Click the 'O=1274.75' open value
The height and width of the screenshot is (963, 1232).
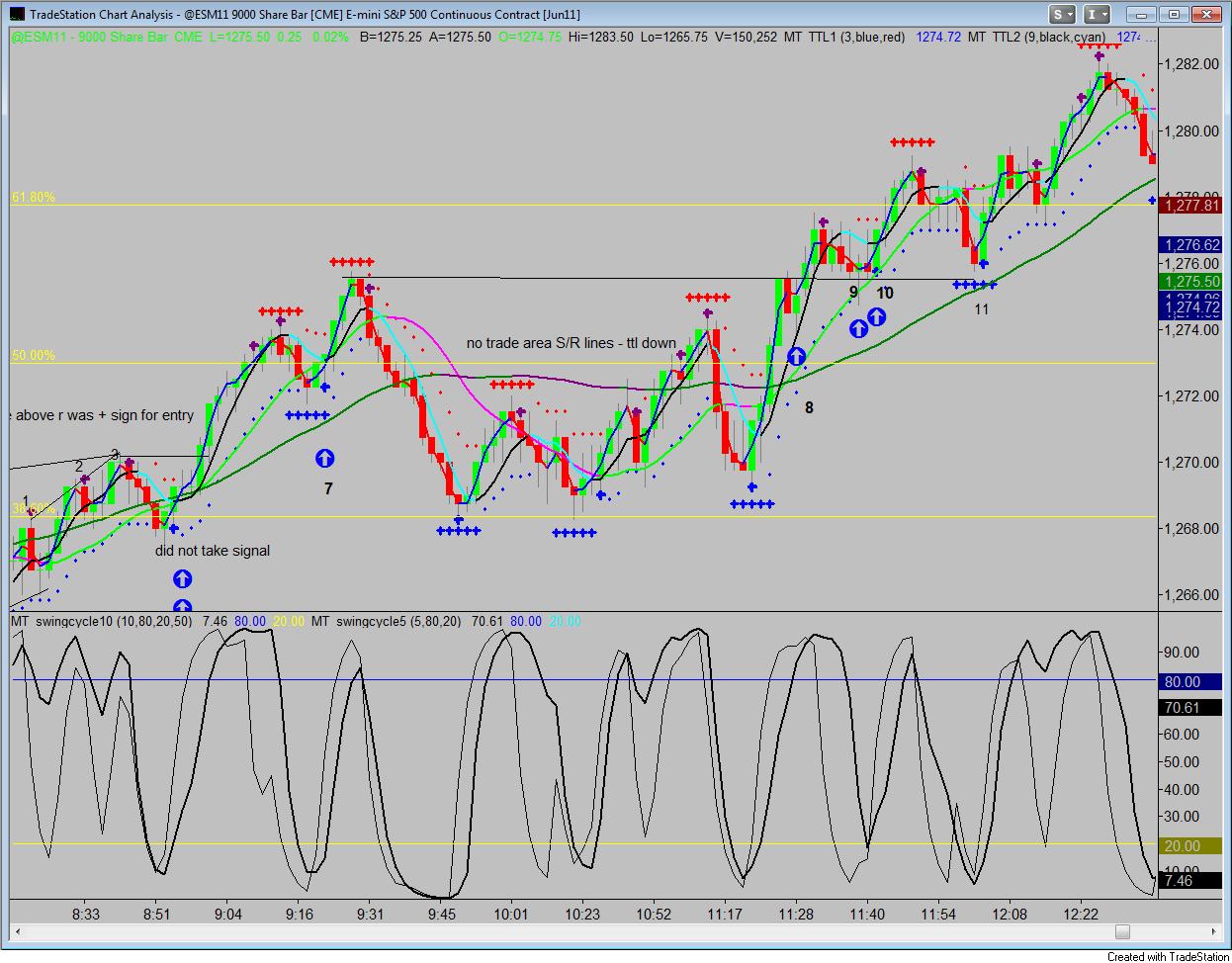click(529, 37)
